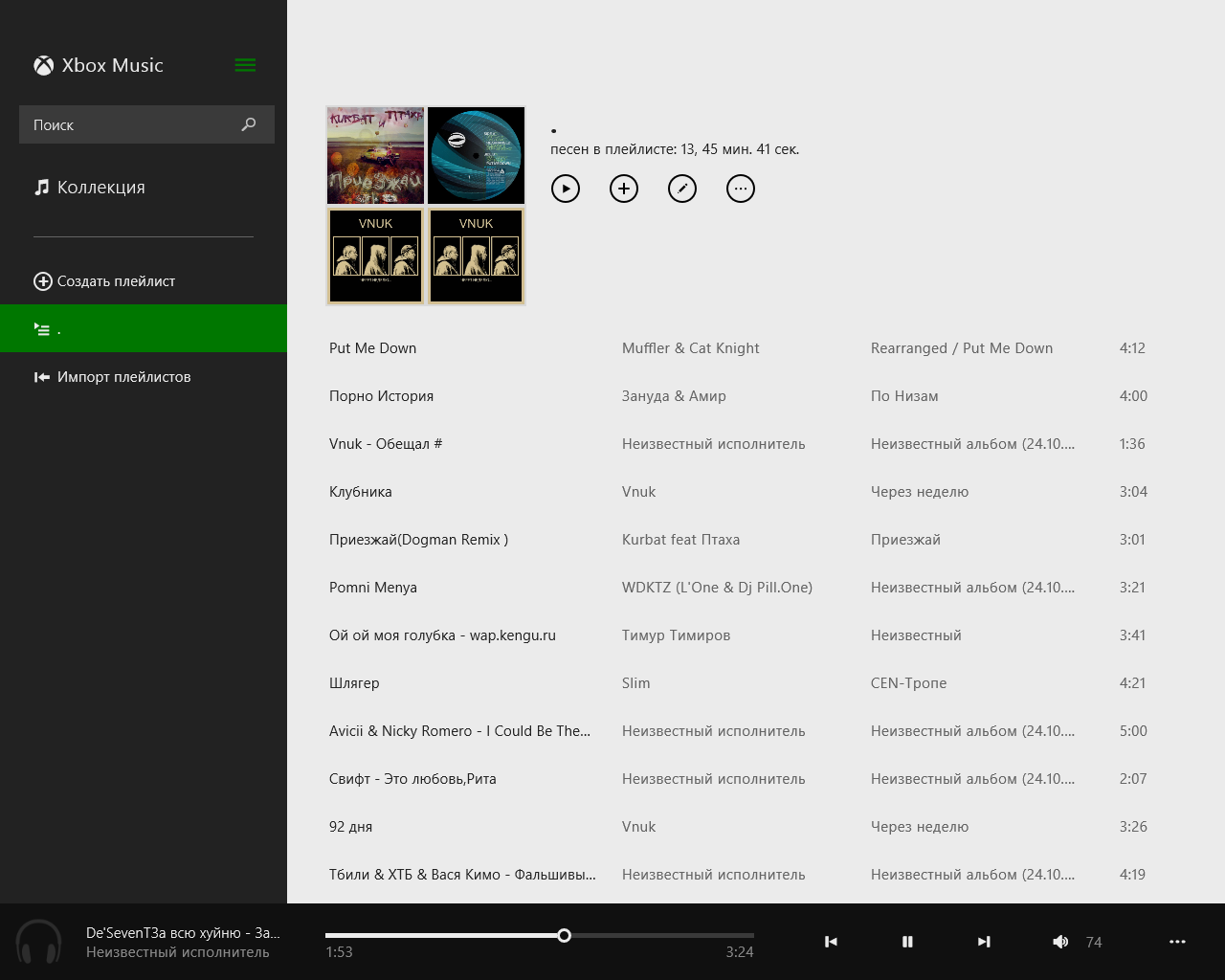1225x980 pixels.
Task: Select the track Свифт - Это любовь,Рита
Action: click(412, 779)
